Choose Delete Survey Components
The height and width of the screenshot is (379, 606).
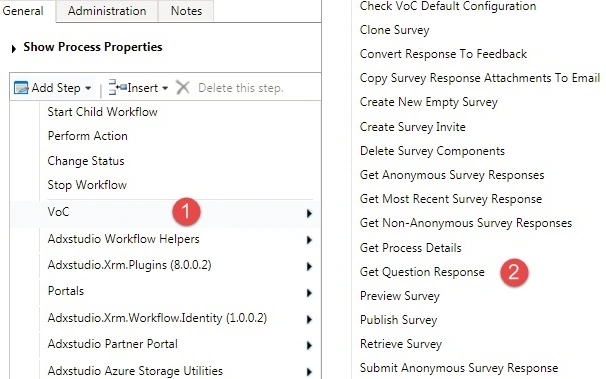432,151
